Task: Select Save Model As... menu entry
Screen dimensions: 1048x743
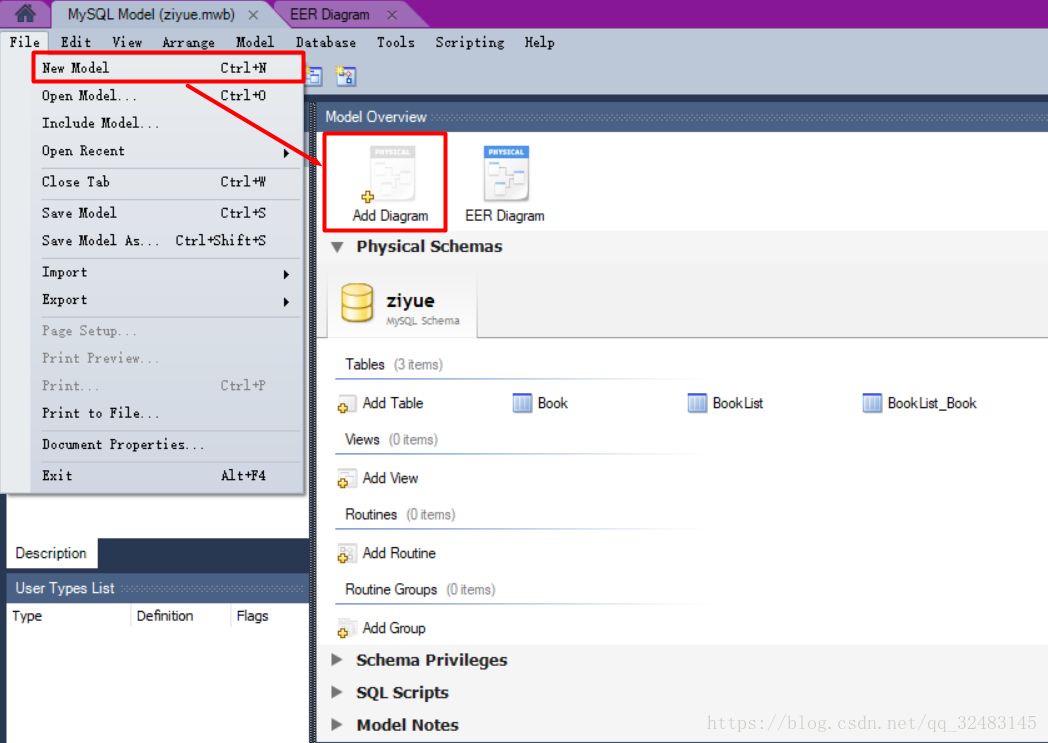Action: click(x=166, y=241)
